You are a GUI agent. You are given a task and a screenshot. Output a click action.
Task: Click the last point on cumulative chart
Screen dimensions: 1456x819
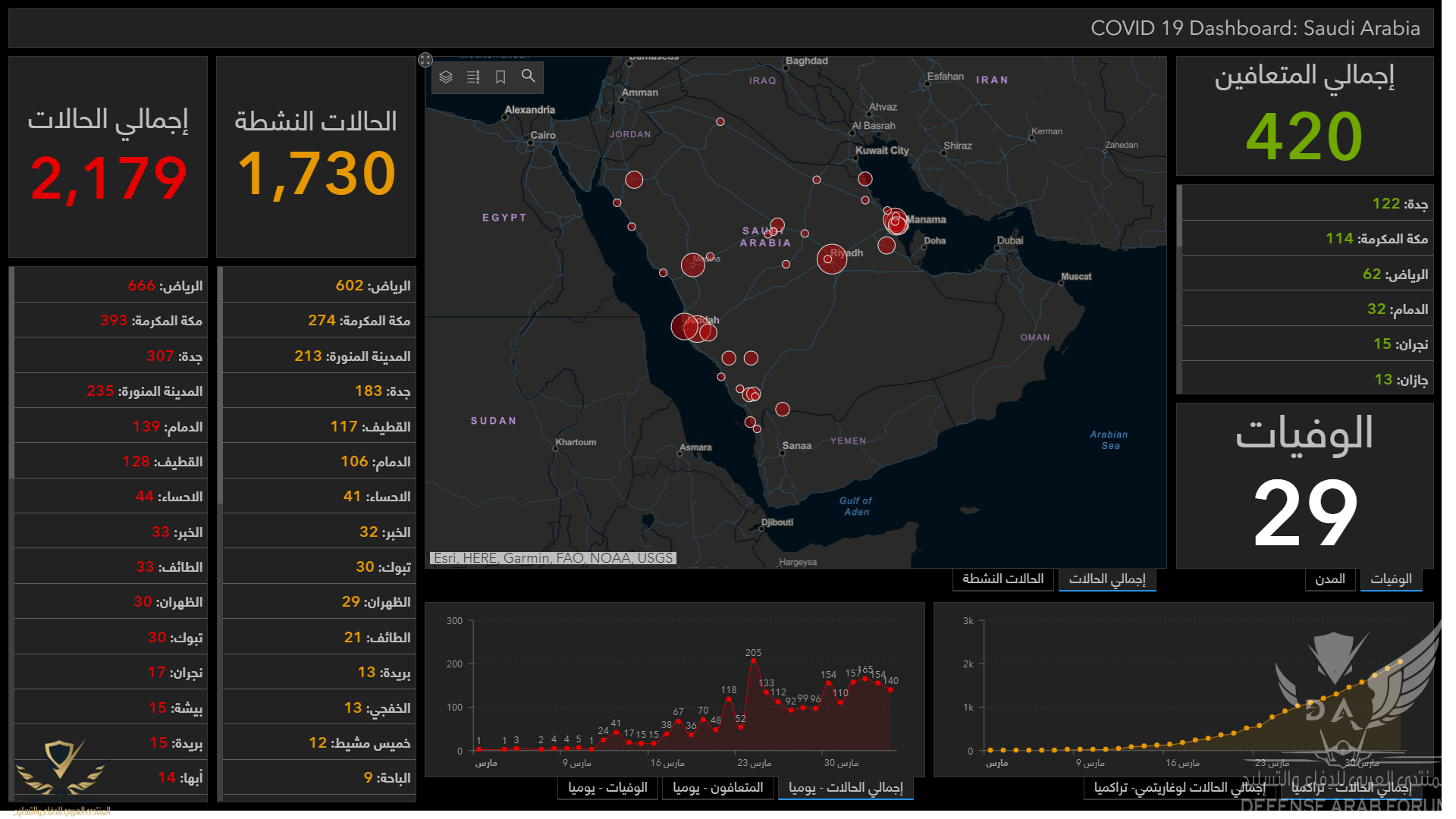pos(1400,661)
